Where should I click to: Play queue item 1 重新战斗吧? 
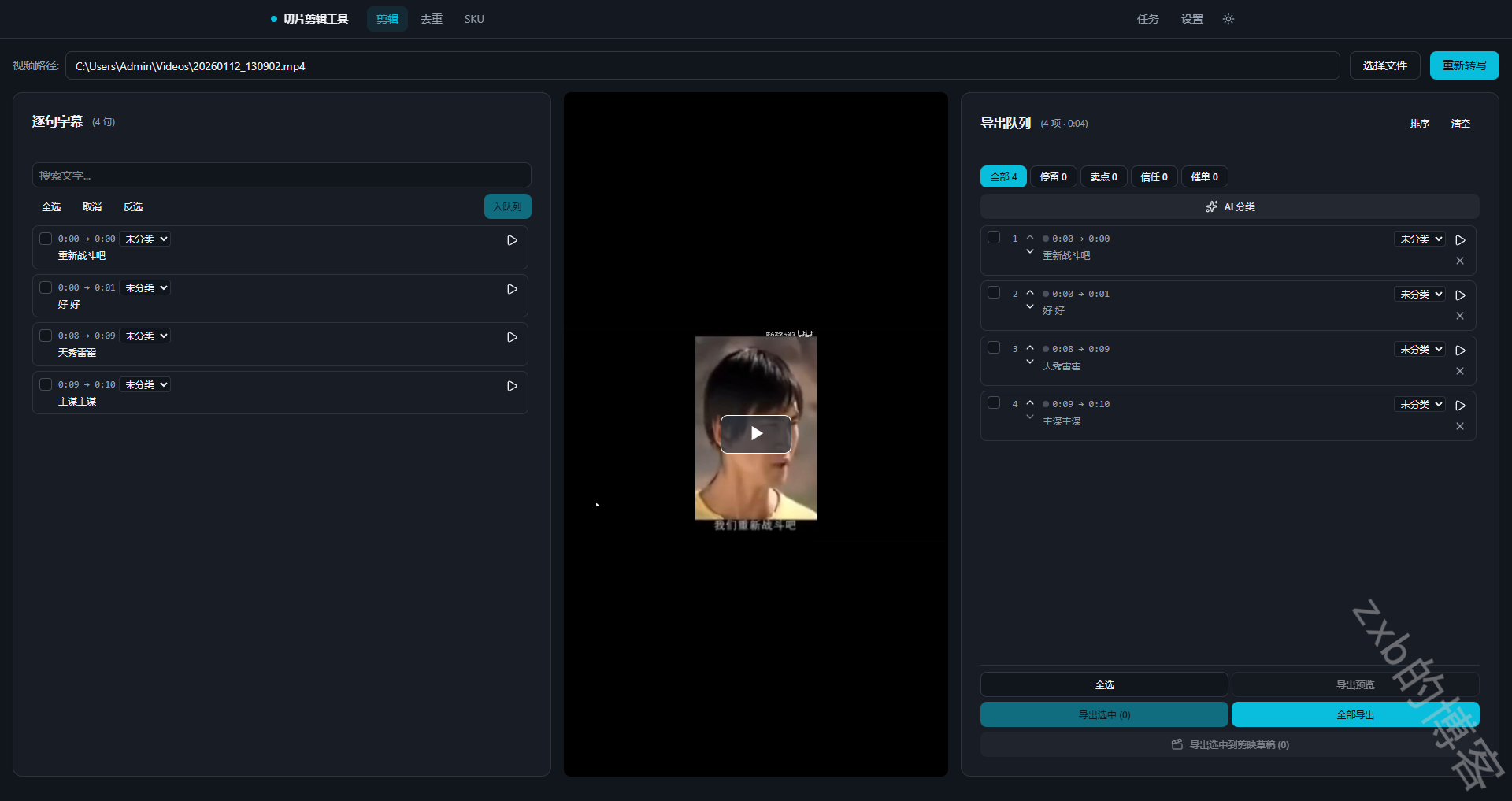click(1460, 240)
